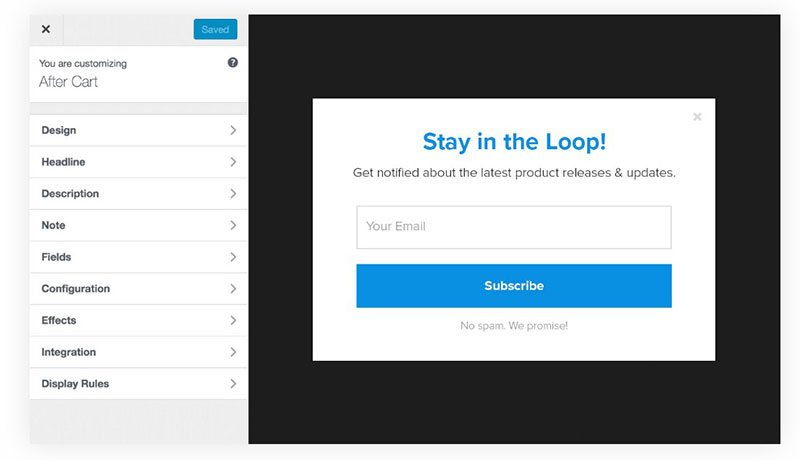
Task: Expand the Design section chevron
Action: pos(233,131)
